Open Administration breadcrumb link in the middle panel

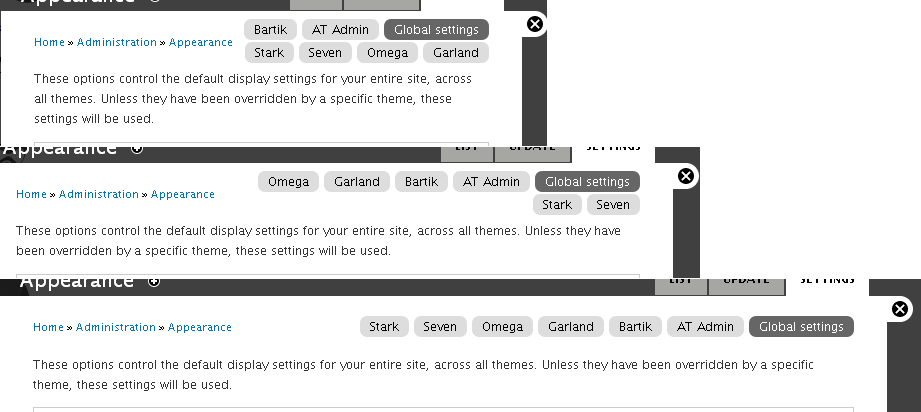coord(98,195)
